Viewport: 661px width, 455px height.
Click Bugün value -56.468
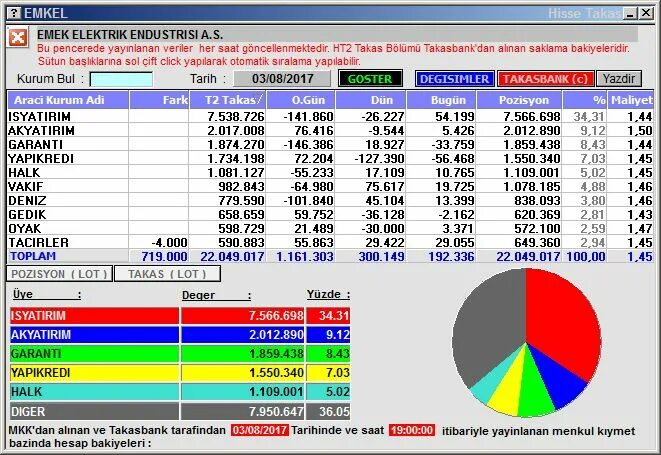click(x=453, y=158)
